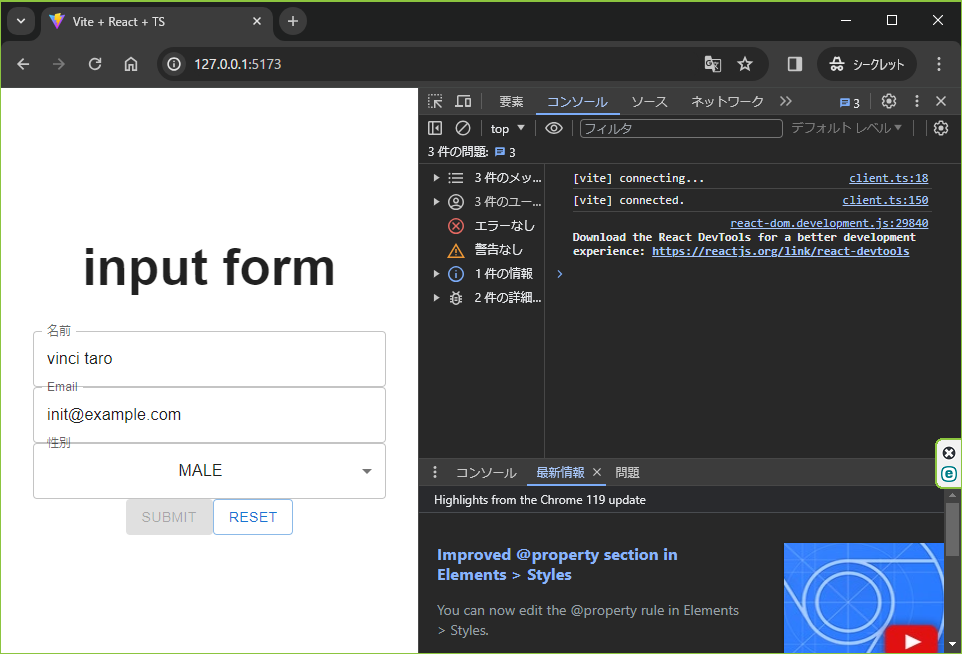Click the RESET button

[253, 517]
